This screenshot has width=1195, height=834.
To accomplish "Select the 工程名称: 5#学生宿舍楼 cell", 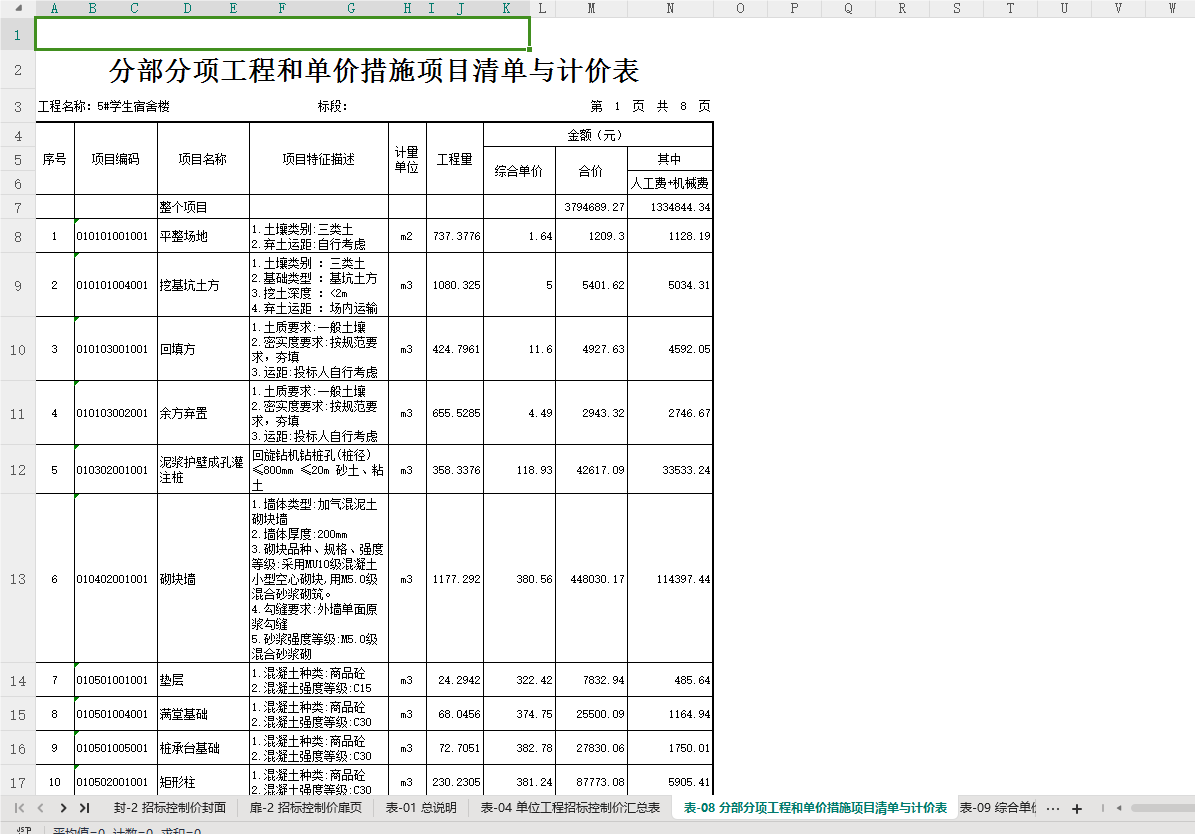I will [x=104, y=107].
